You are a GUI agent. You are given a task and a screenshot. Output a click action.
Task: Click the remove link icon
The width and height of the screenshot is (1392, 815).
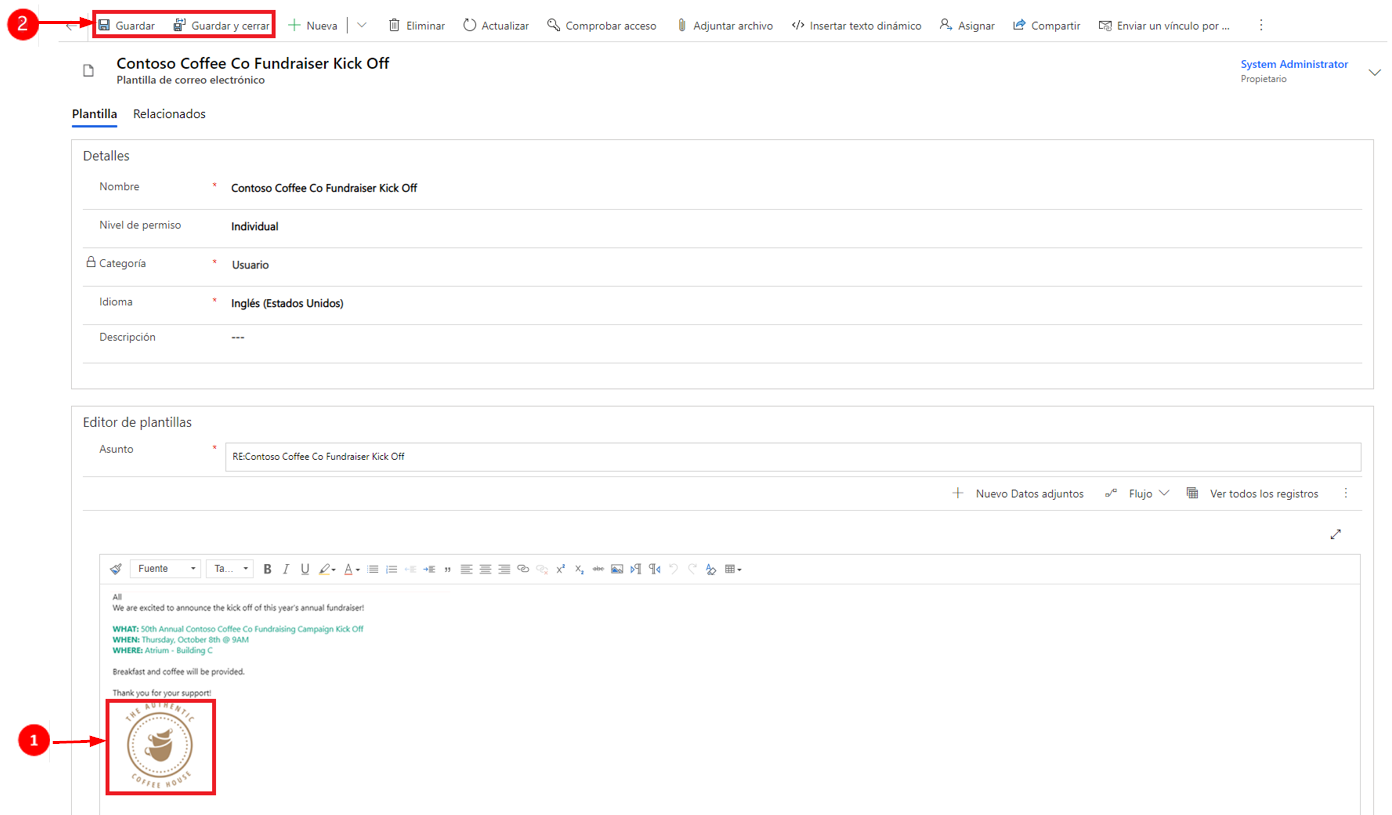click(x=542, y=569)
